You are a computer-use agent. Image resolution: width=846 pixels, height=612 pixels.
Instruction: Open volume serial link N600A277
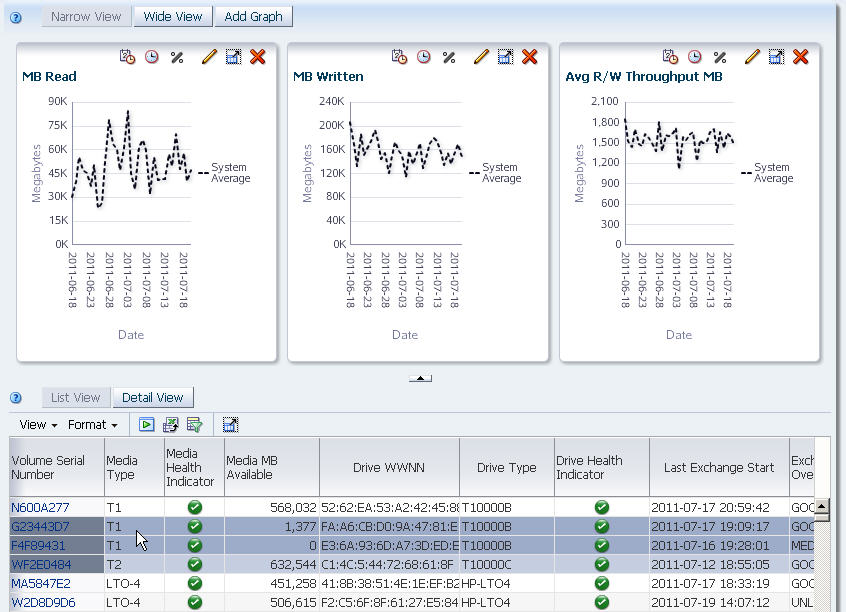[x=40, y=507]
